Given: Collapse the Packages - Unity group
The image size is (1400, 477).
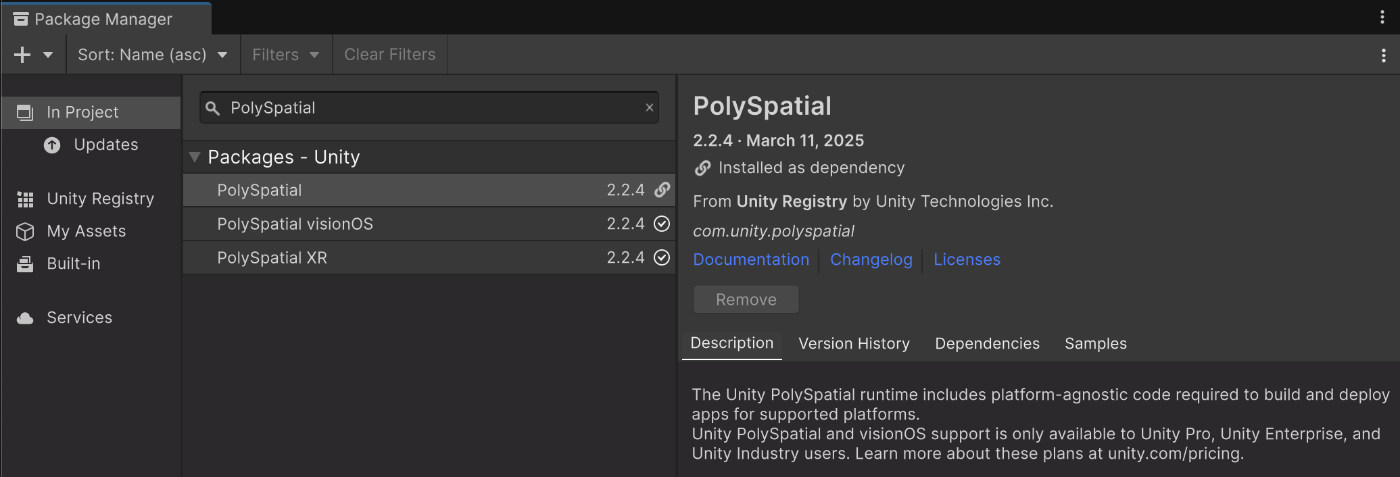Looking at the screenshot, I should coord(194,157).
